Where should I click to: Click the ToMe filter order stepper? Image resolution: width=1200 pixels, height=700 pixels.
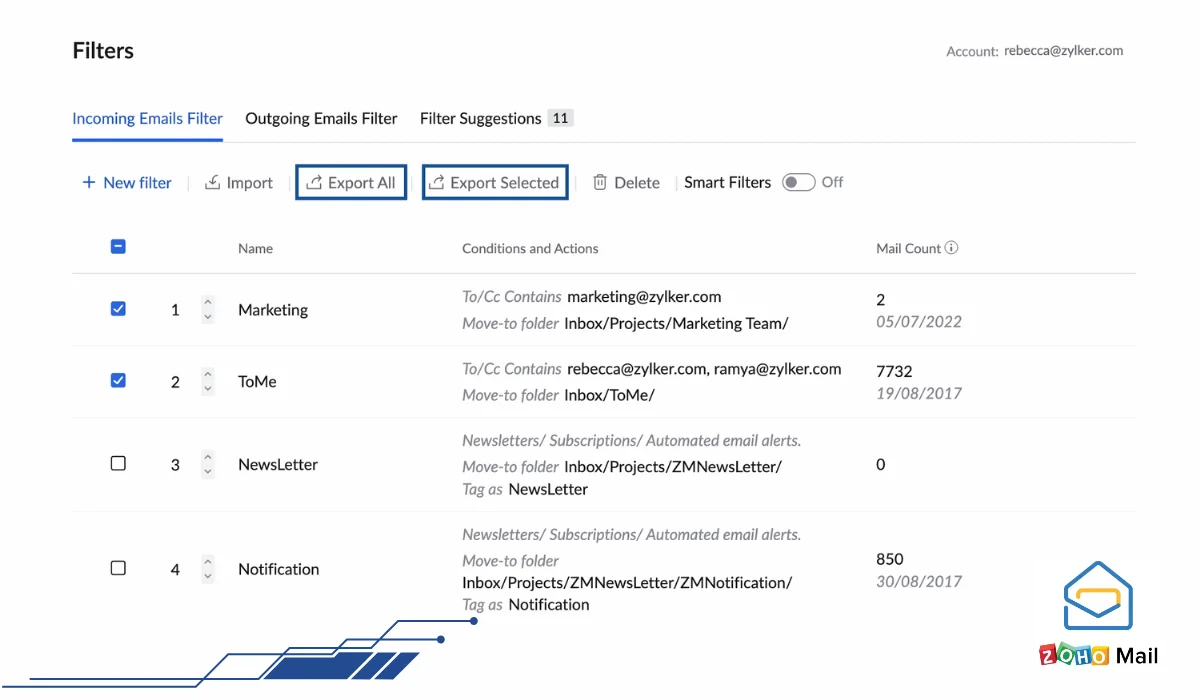click(x=207, y=381)
